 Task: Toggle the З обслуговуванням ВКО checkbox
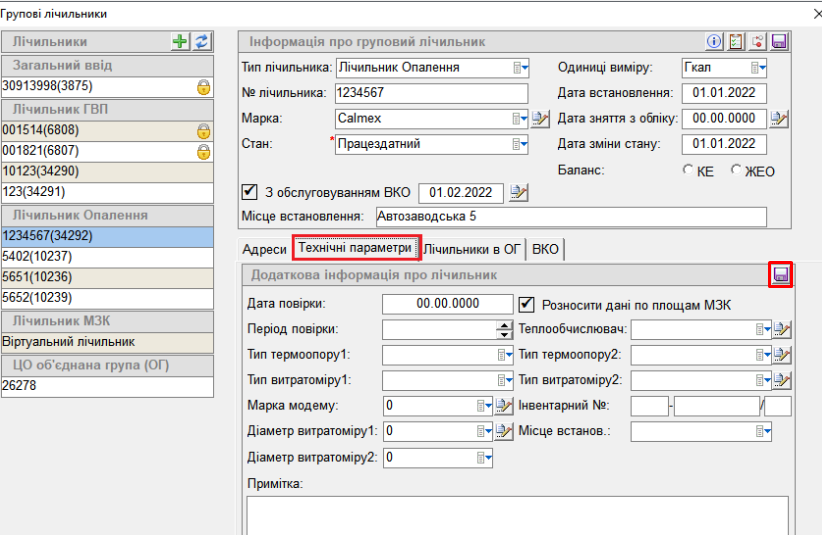[x=250, y=192]
